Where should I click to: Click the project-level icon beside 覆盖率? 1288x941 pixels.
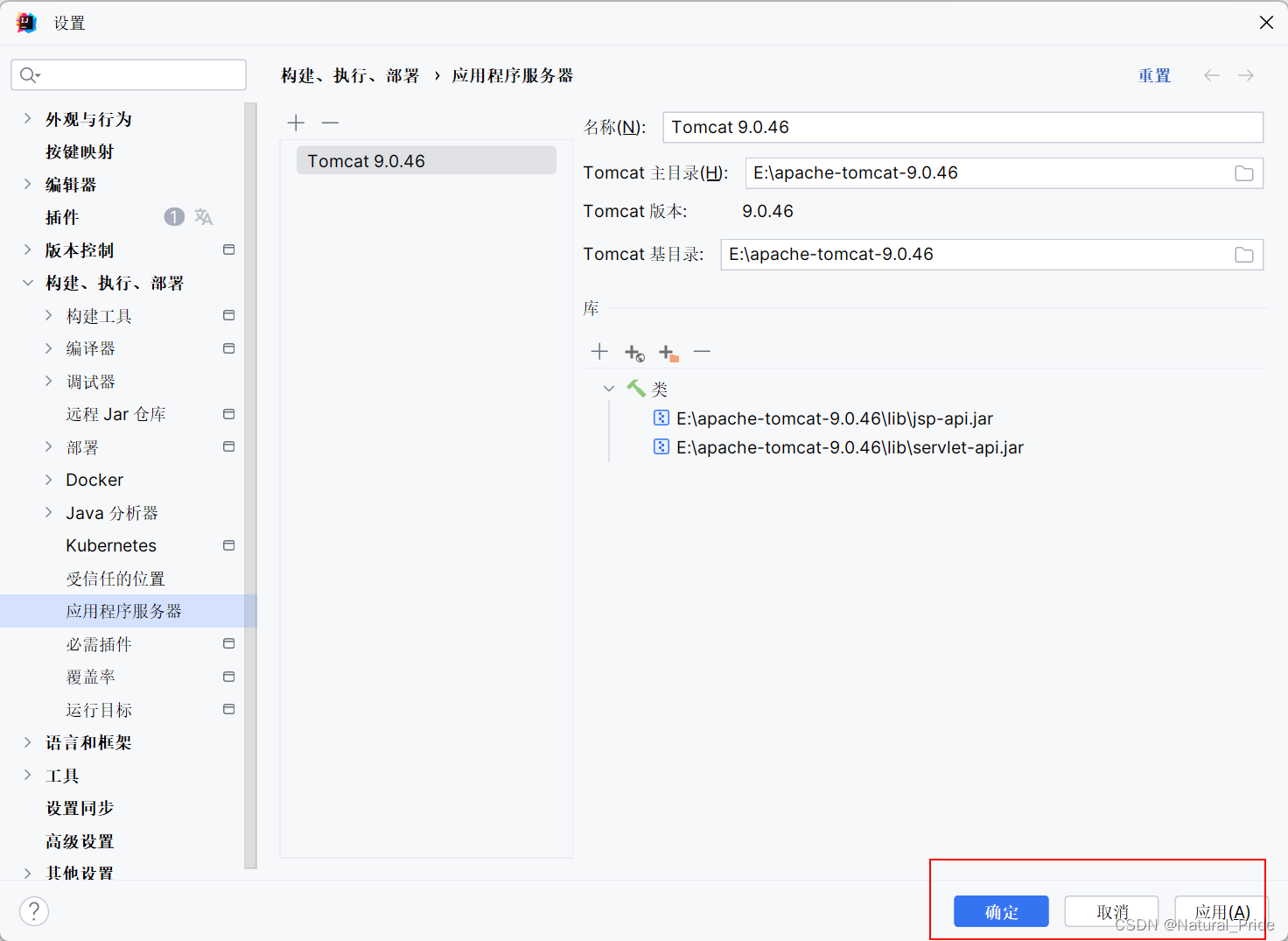pos(229,677)
